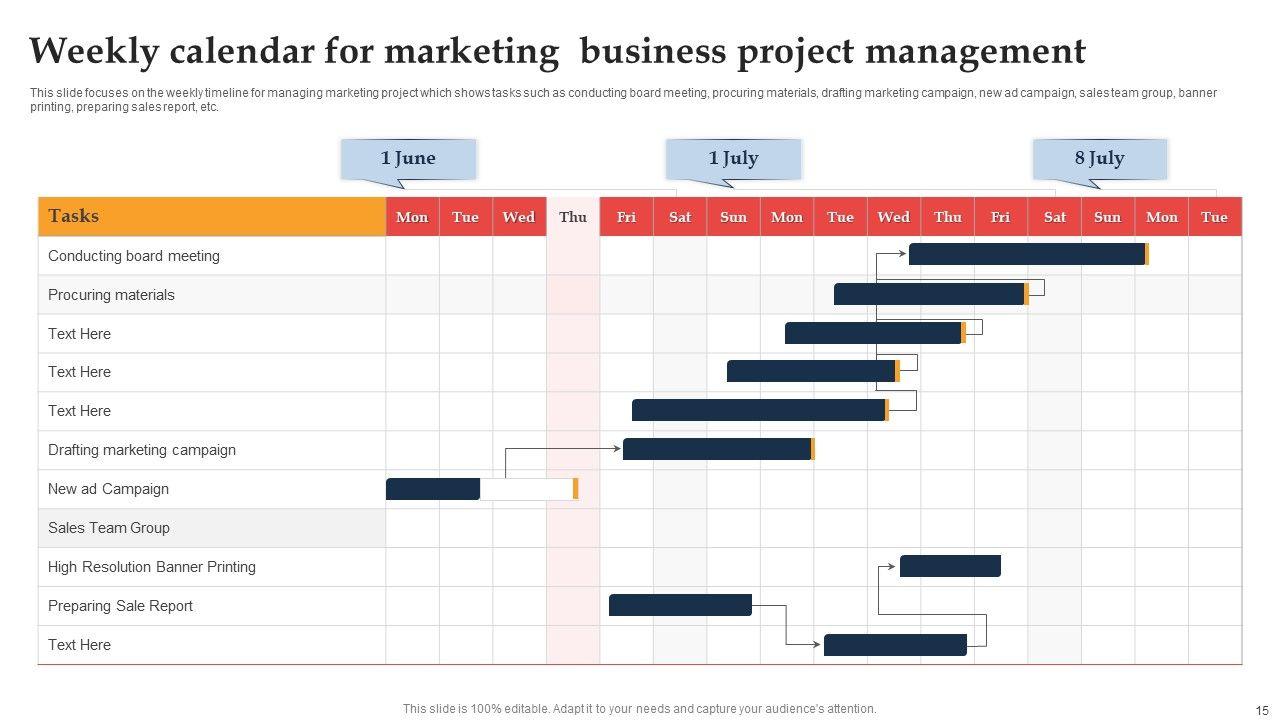
Task: Select the "Drafting marketing campaign" task label
Action: (142, 450)
